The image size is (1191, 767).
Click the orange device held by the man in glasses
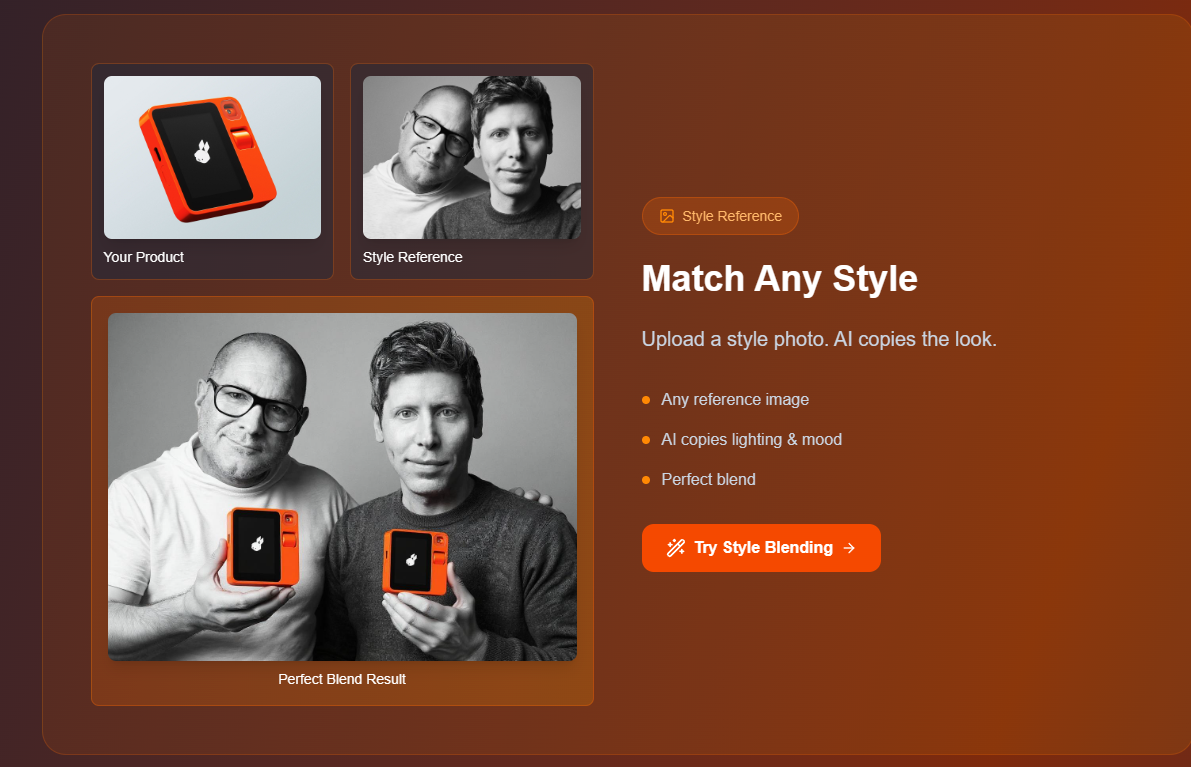(263, 547)
